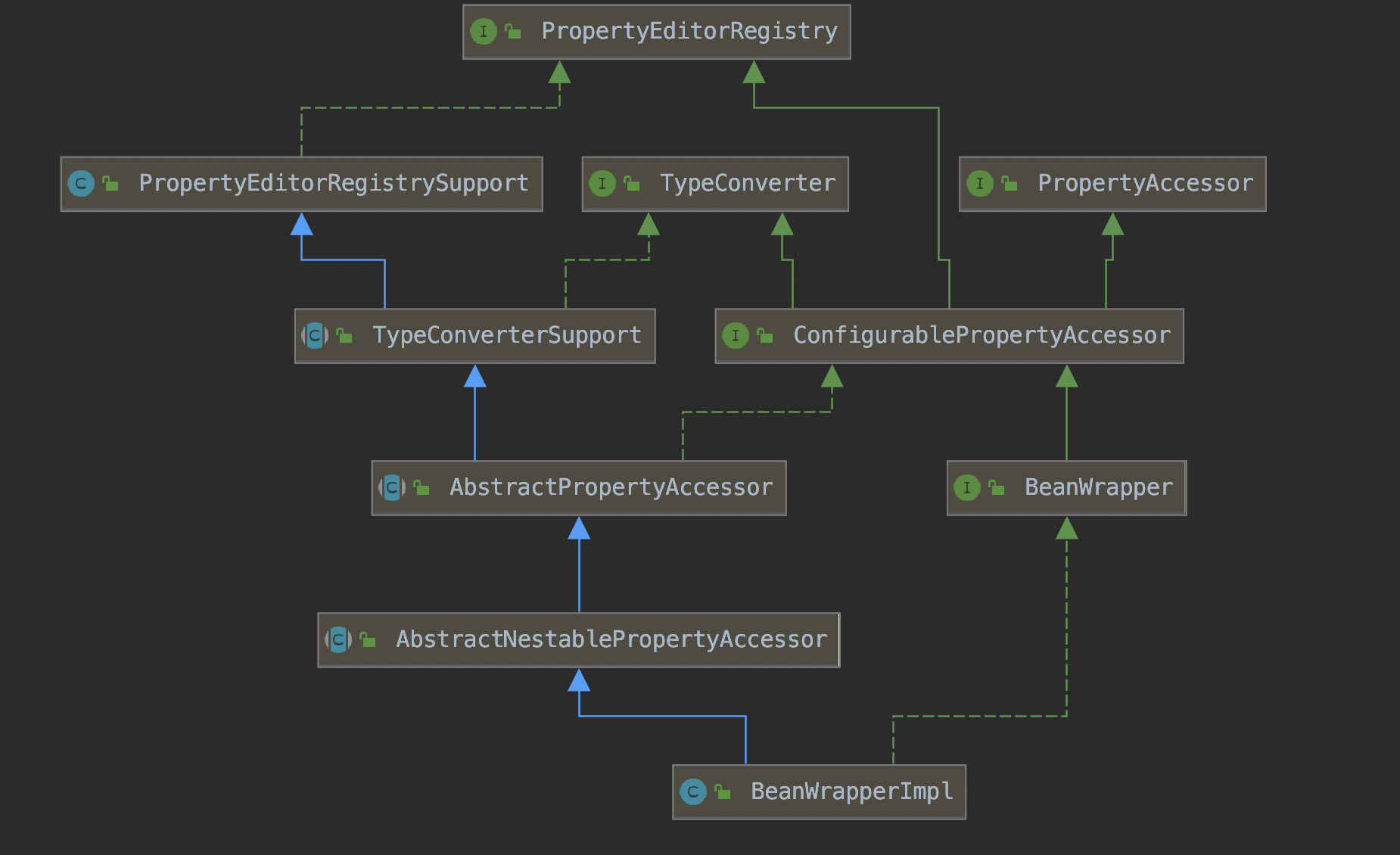Click the interface icon beside TypeConverter

click(x=602, y=184)
